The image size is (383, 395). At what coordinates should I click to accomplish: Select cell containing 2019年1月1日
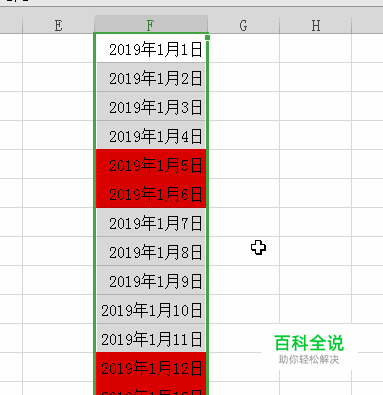click(151, 48)
